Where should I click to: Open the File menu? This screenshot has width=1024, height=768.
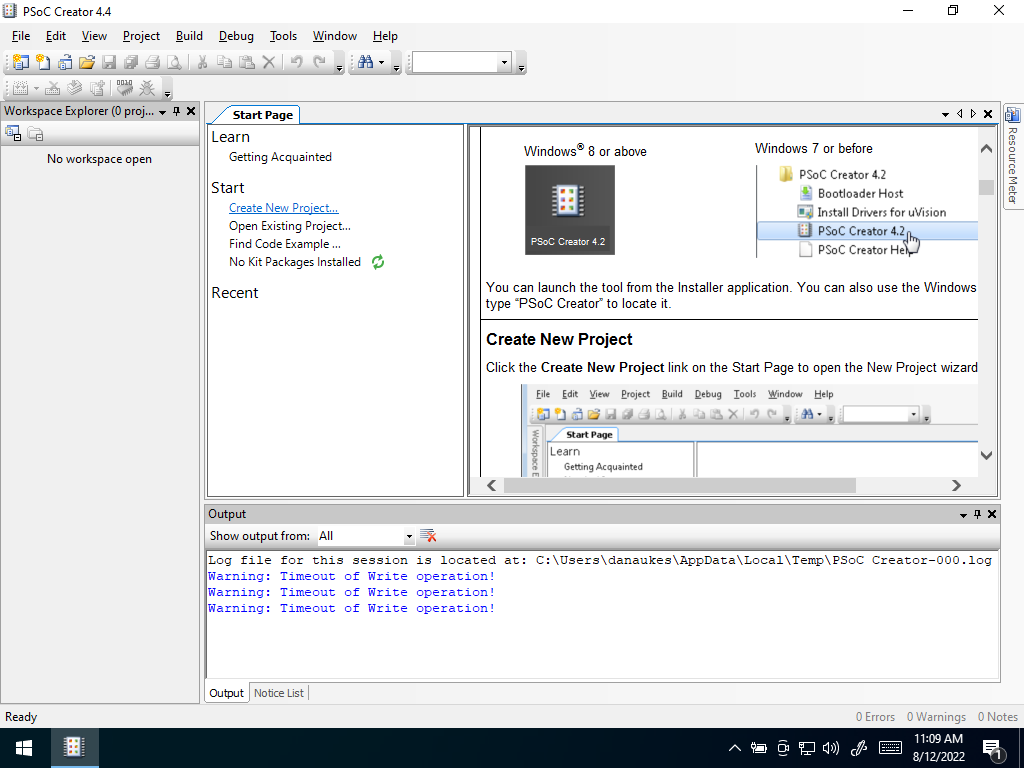coord(21,36)
